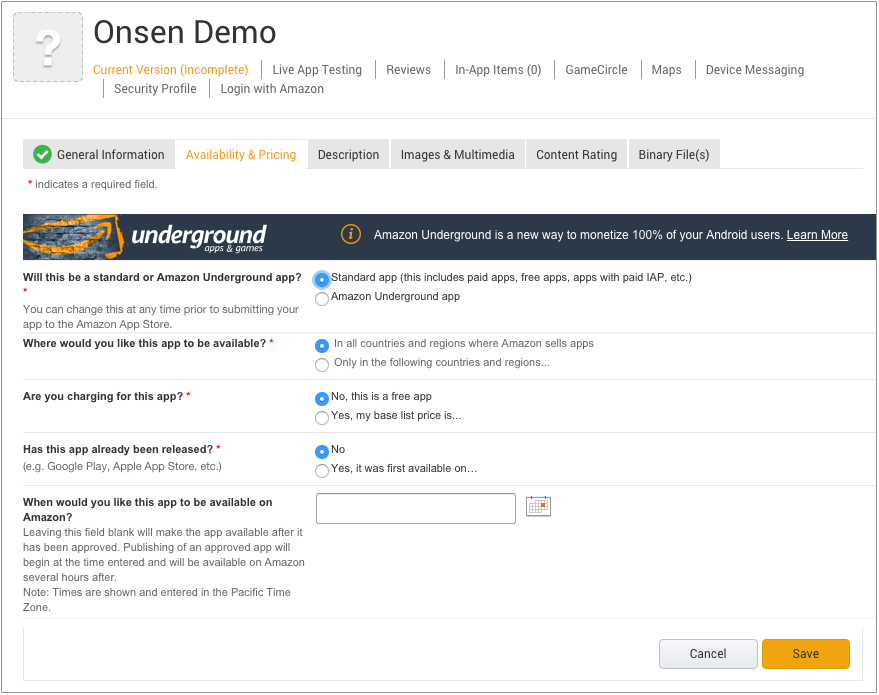Switch to Availability & Pricing tab
Screen dimensions: 879x695
tap(241, 154)
